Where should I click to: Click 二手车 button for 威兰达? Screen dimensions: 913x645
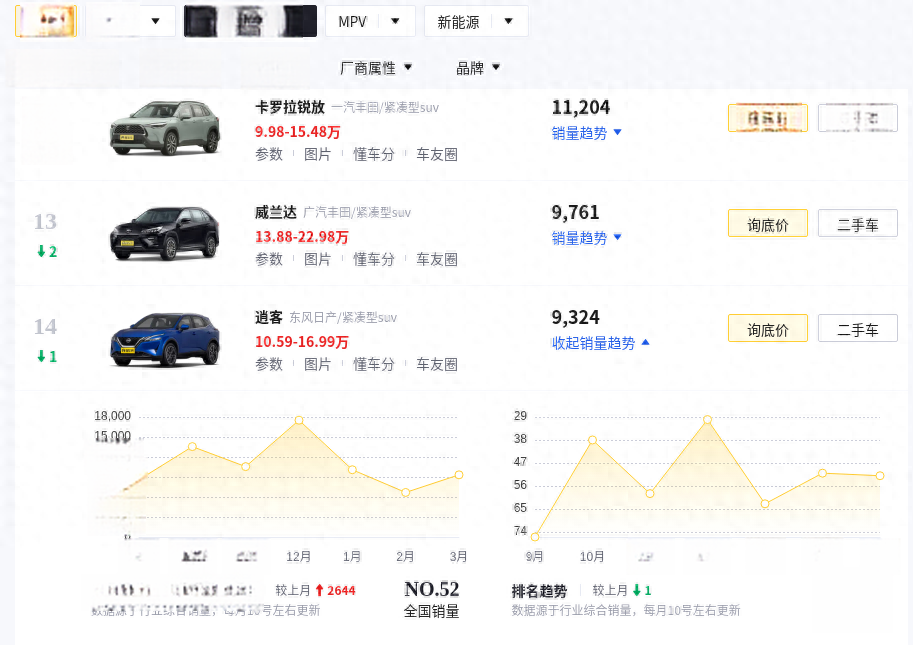coord(858,224)
